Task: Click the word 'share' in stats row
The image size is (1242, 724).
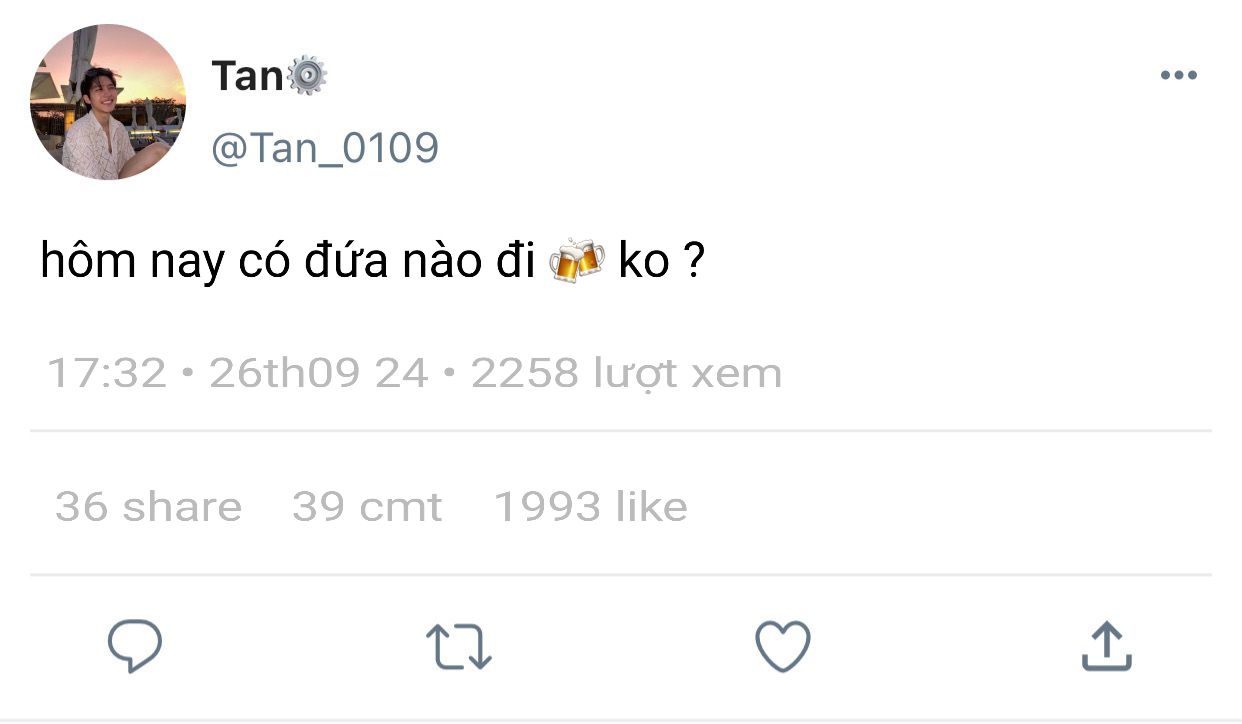Action: tap(182, 507)
